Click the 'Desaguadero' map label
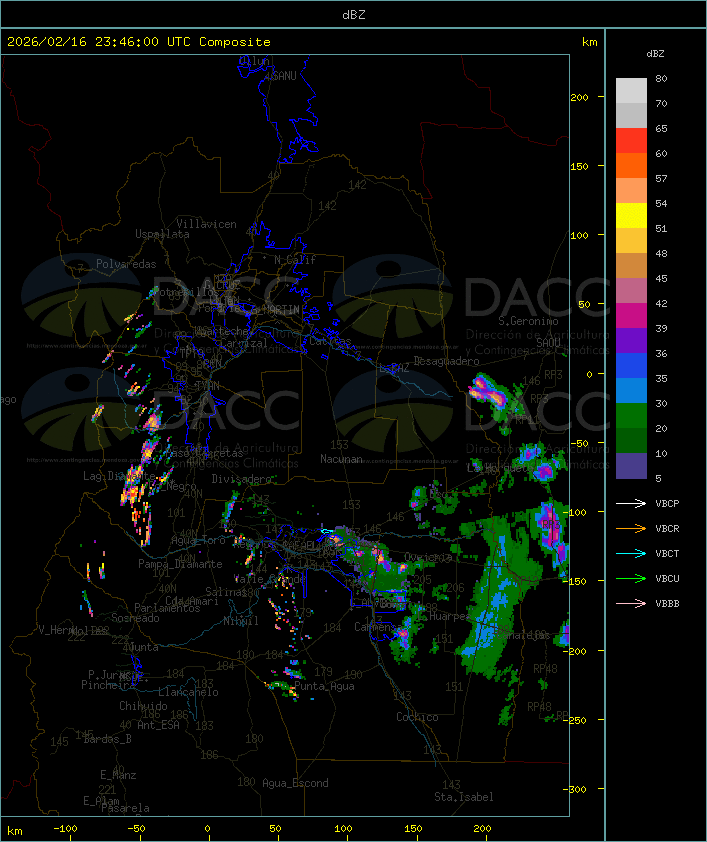 pos(446,361)
